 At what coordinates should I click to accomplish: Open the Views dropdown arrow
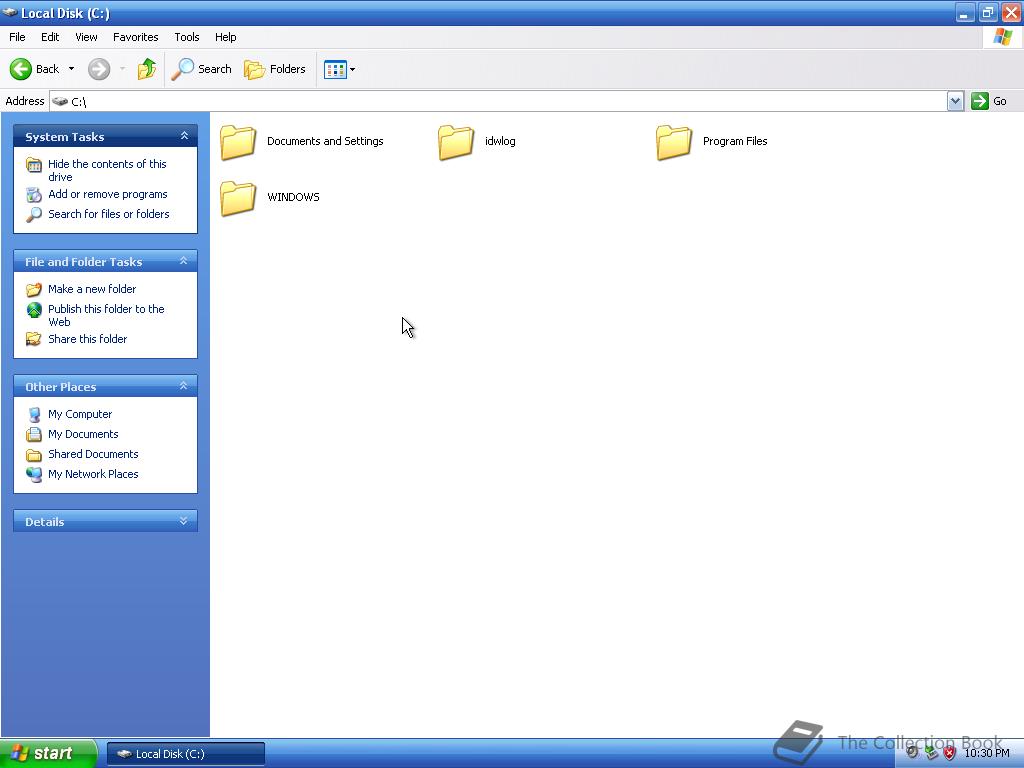coord(353,69)
